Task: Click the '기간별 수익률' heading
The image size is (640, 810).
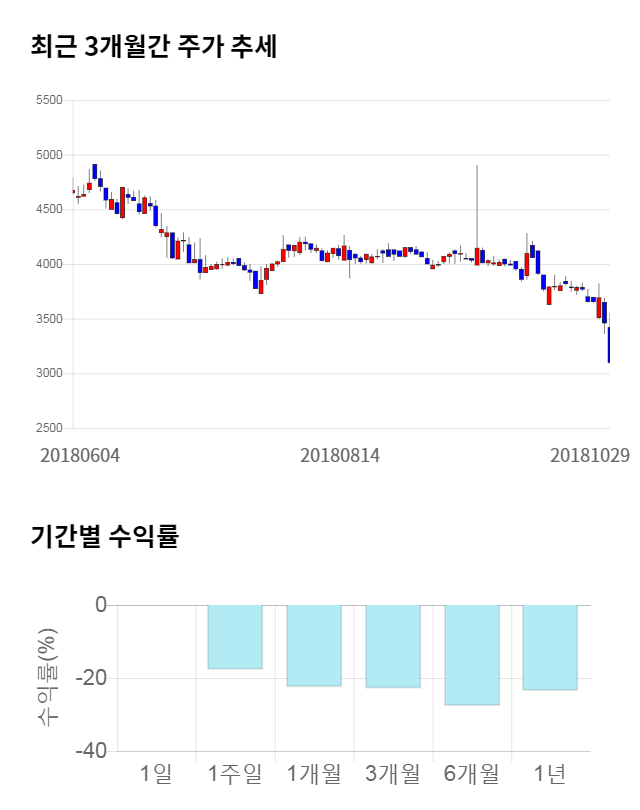Action: [x=104, y=535]
